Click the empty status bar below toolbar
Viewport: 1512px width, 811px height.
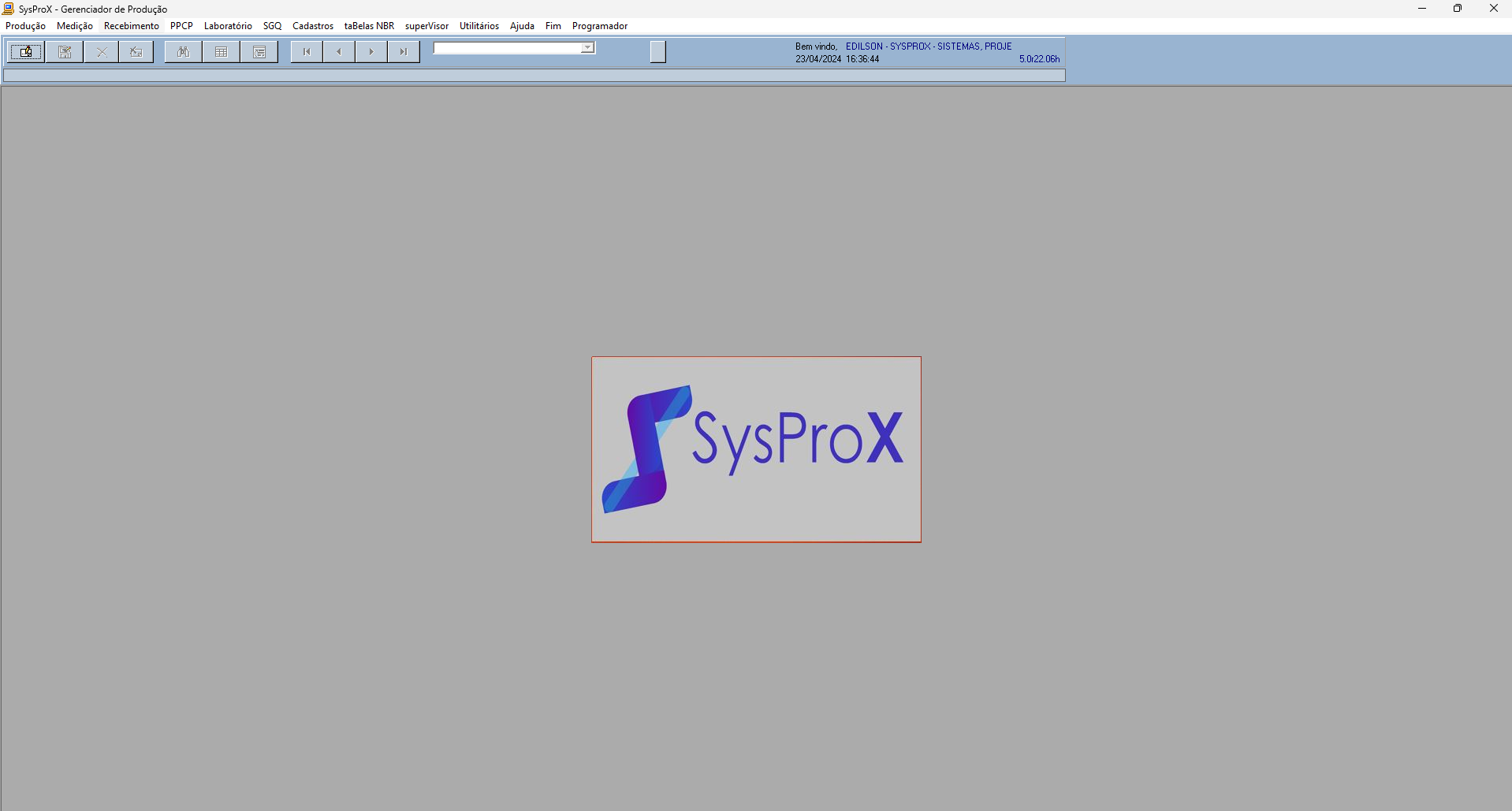tap(534, 76)
